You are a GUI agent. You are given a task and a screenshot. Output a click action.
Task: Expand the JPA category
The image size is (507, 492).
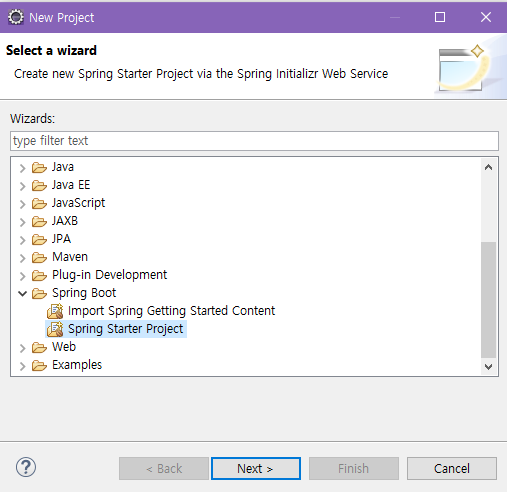(x=22, y=240)
